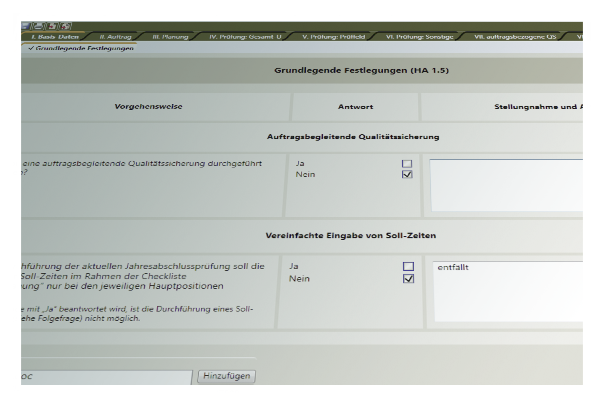
Task: Open the auftragsbezogene QS tab
Action: (x=515, y=37)
